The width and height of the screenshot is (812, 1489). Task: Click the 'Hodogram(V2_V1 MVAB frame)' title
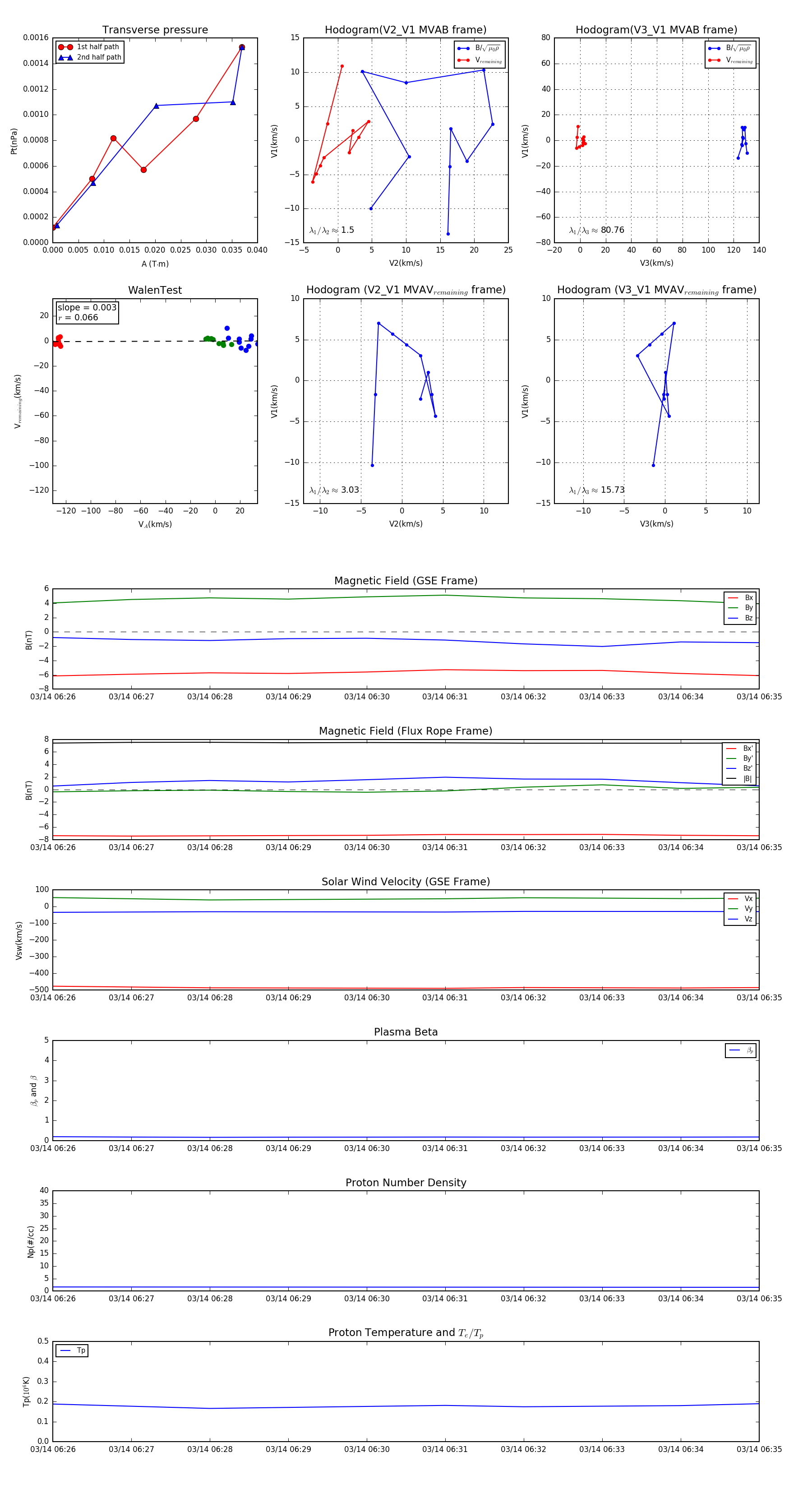(x=406, y=30)
